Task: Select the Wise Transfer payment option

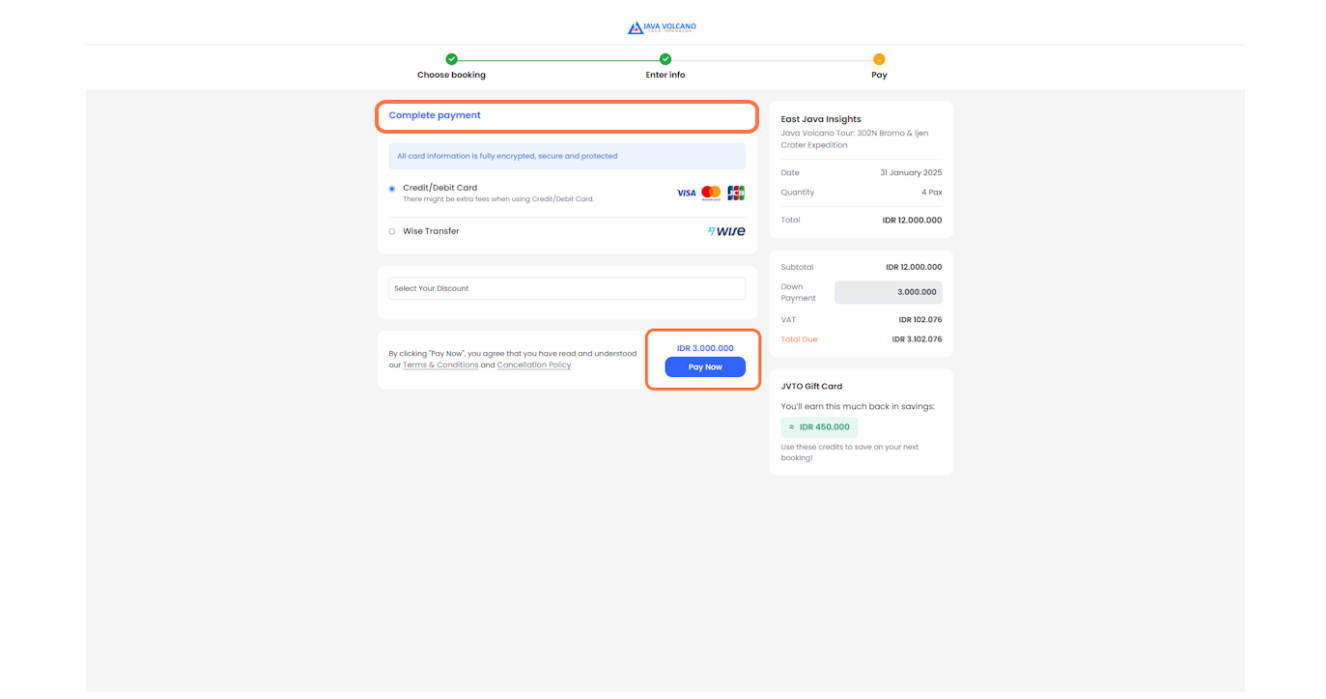Action: click(x=391, y=231)
